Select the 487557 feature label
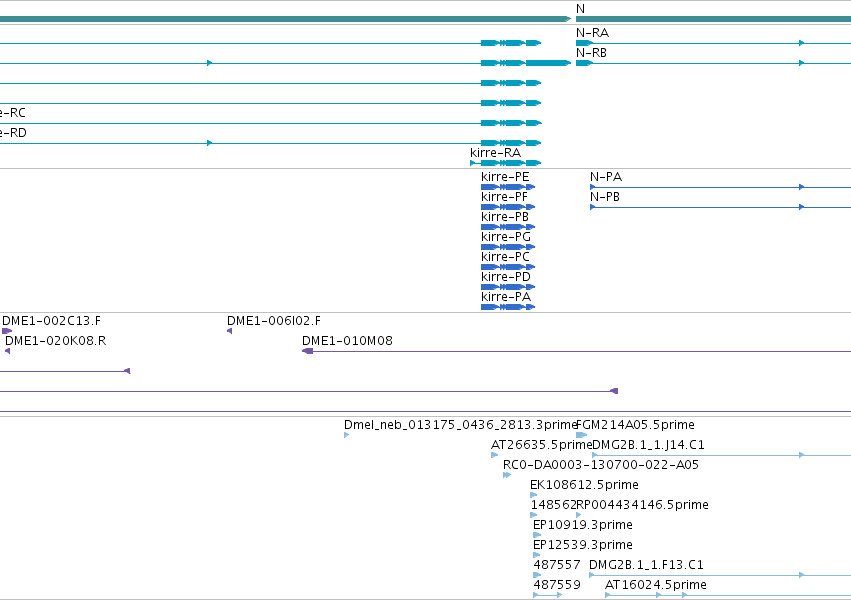This screenshot has height=600, width=851. click(557, 565)
